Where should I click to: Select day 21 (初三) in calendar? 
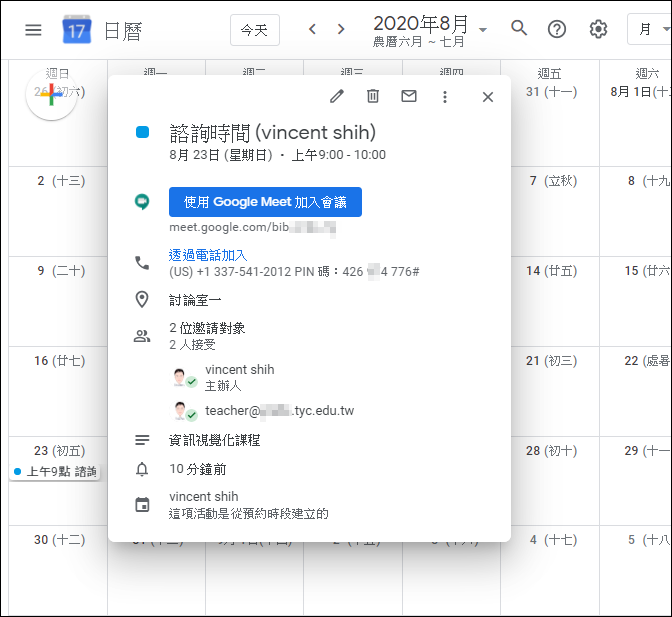[552, 361]
